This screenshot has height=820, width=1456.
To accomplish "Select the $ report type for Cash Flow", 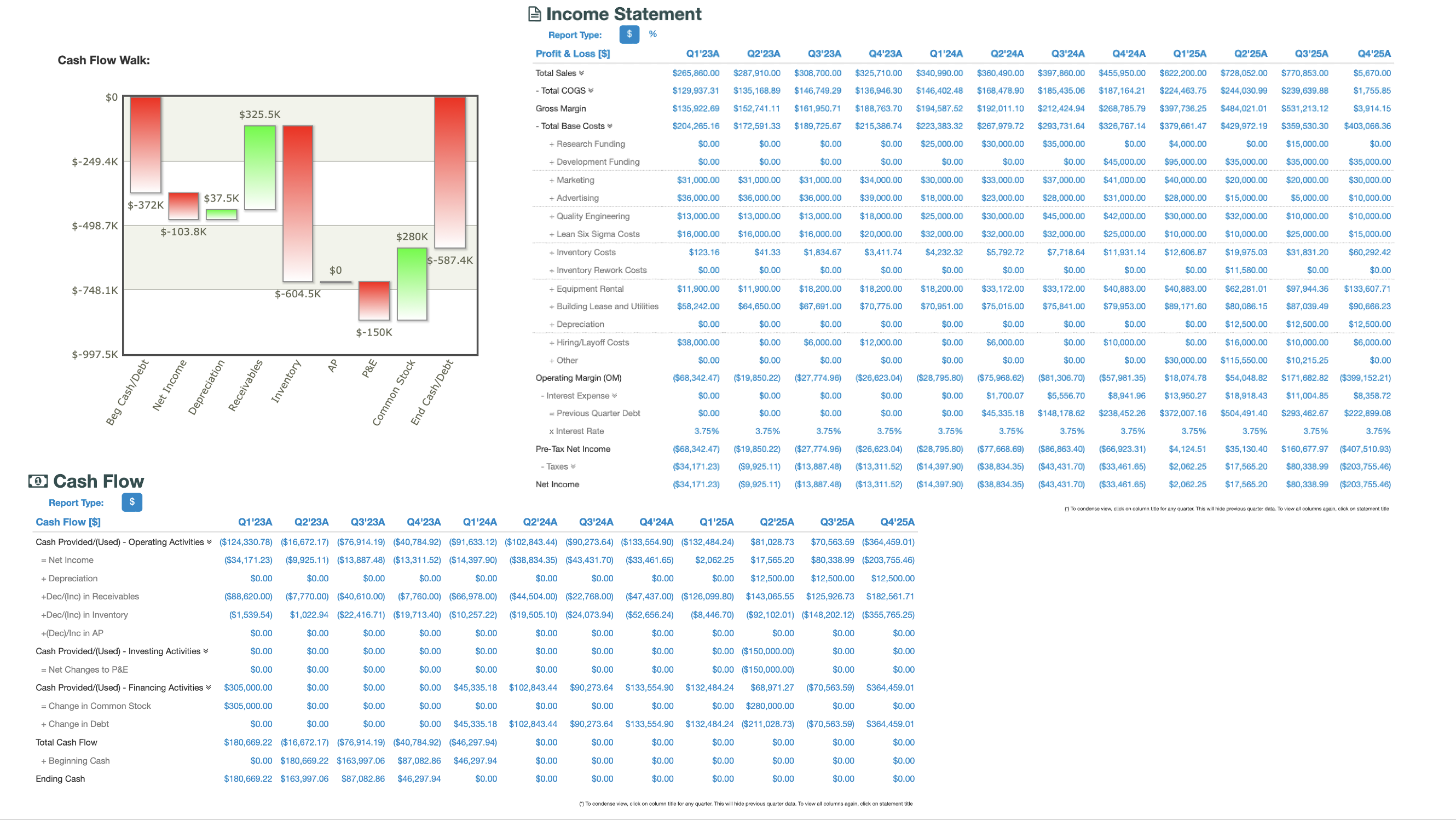I will (x=132, y=502).
